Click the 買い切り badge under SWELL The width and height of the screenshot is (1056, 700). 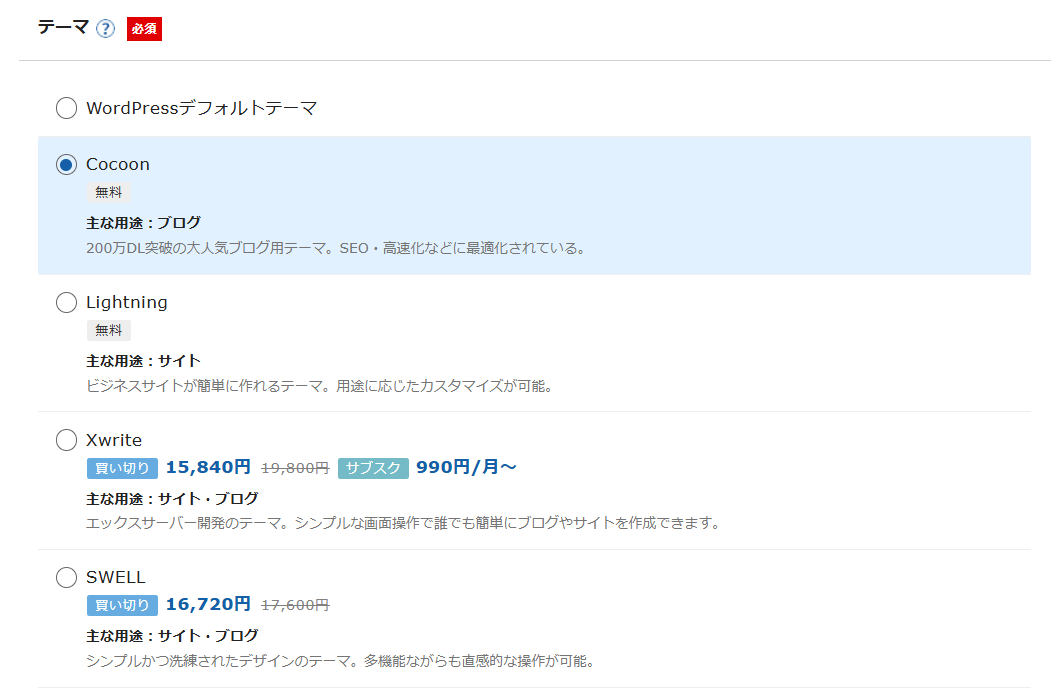pyautogui.click(x=122, y=605)
